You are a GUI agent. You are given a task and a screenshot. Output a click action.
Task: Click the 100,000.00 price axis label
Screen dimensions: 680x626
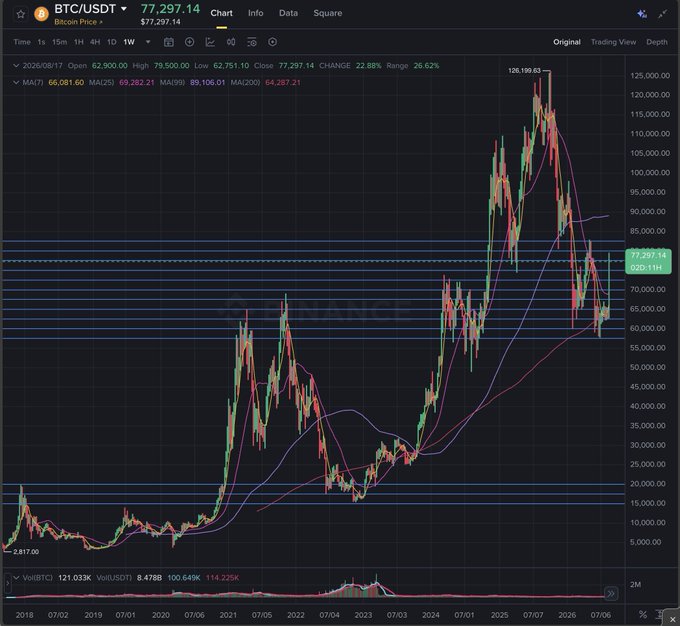tap(650, 173)
